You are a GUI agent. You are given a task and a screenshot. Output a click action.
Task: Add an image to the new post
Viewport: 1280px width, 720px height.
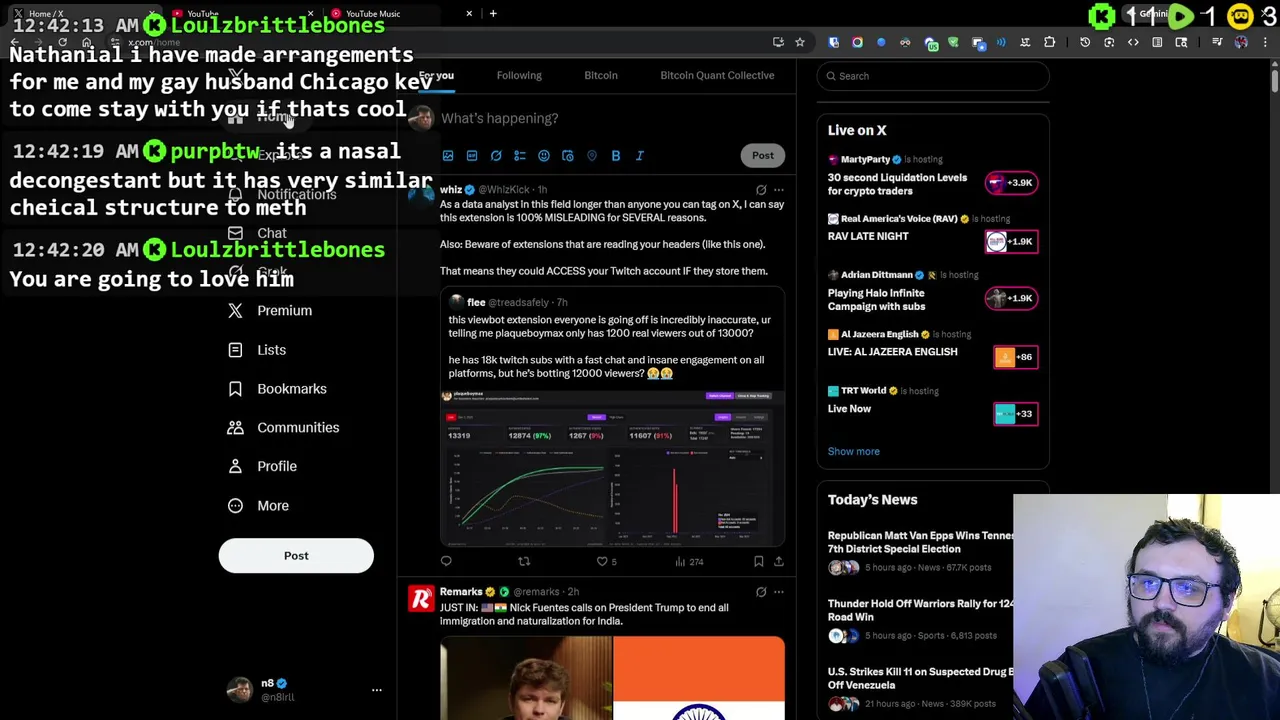[448, 156]
